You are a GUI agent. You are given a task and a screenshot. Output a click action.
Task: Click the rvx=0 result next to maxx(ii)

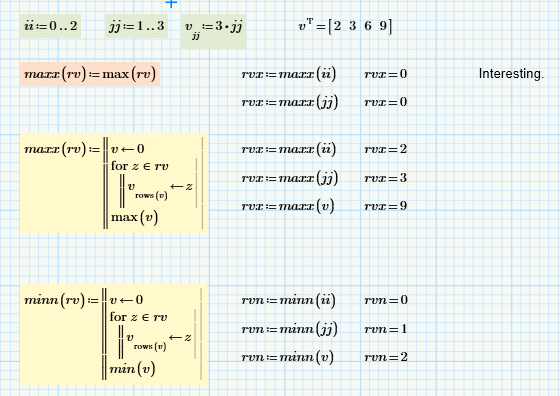coord(386,74)
